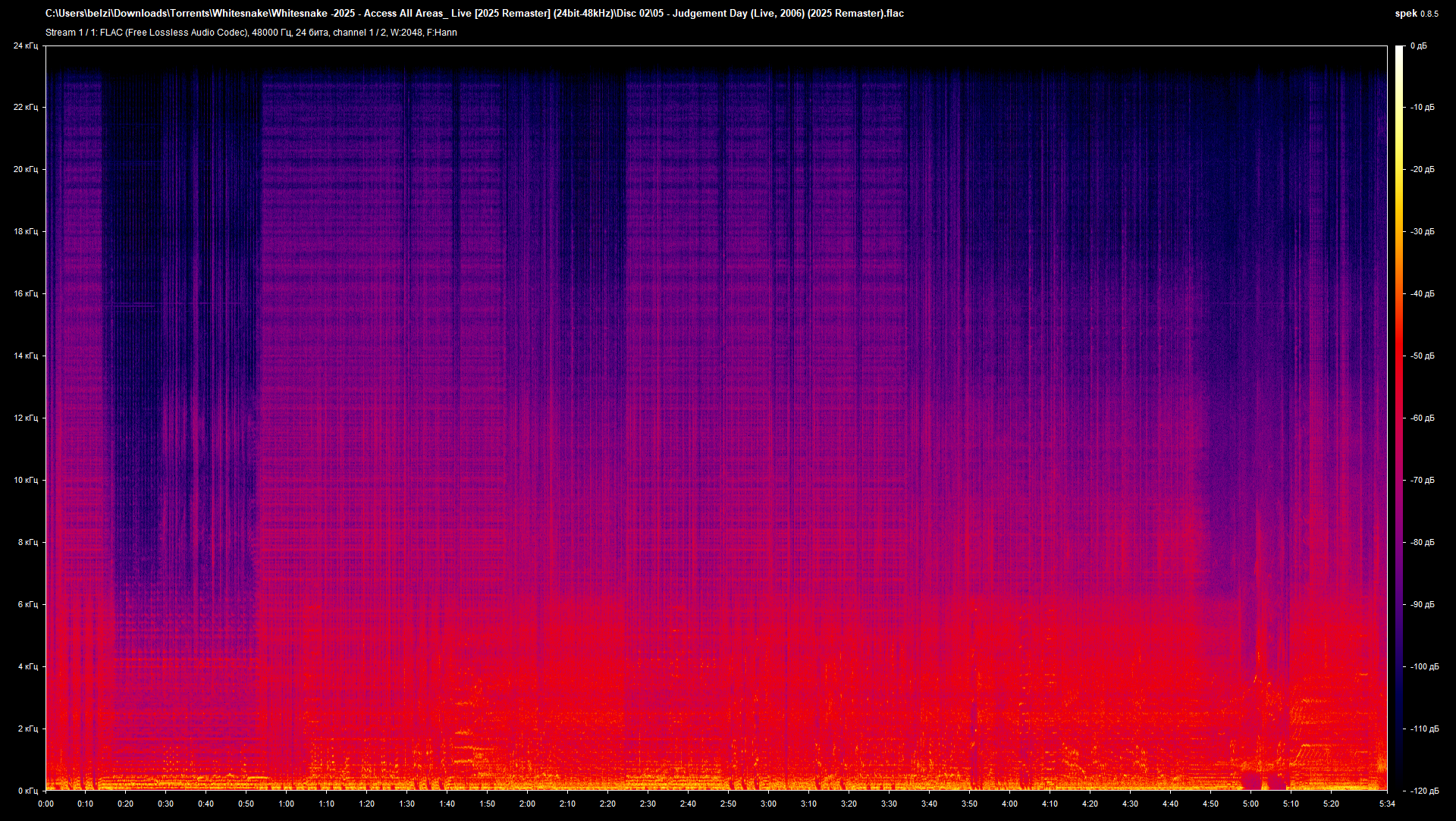Click the 16 kHz frequency axis label
The height and width of the screenshot is (821, 1456).
click(x=25, y=294)
